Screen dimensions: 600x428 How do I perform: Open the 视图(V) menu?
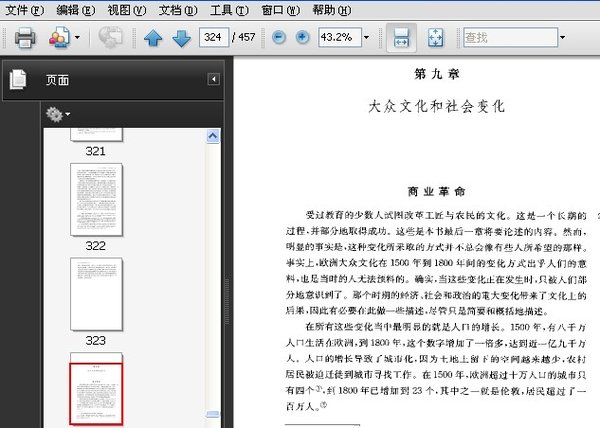click(x=127, y=10)
